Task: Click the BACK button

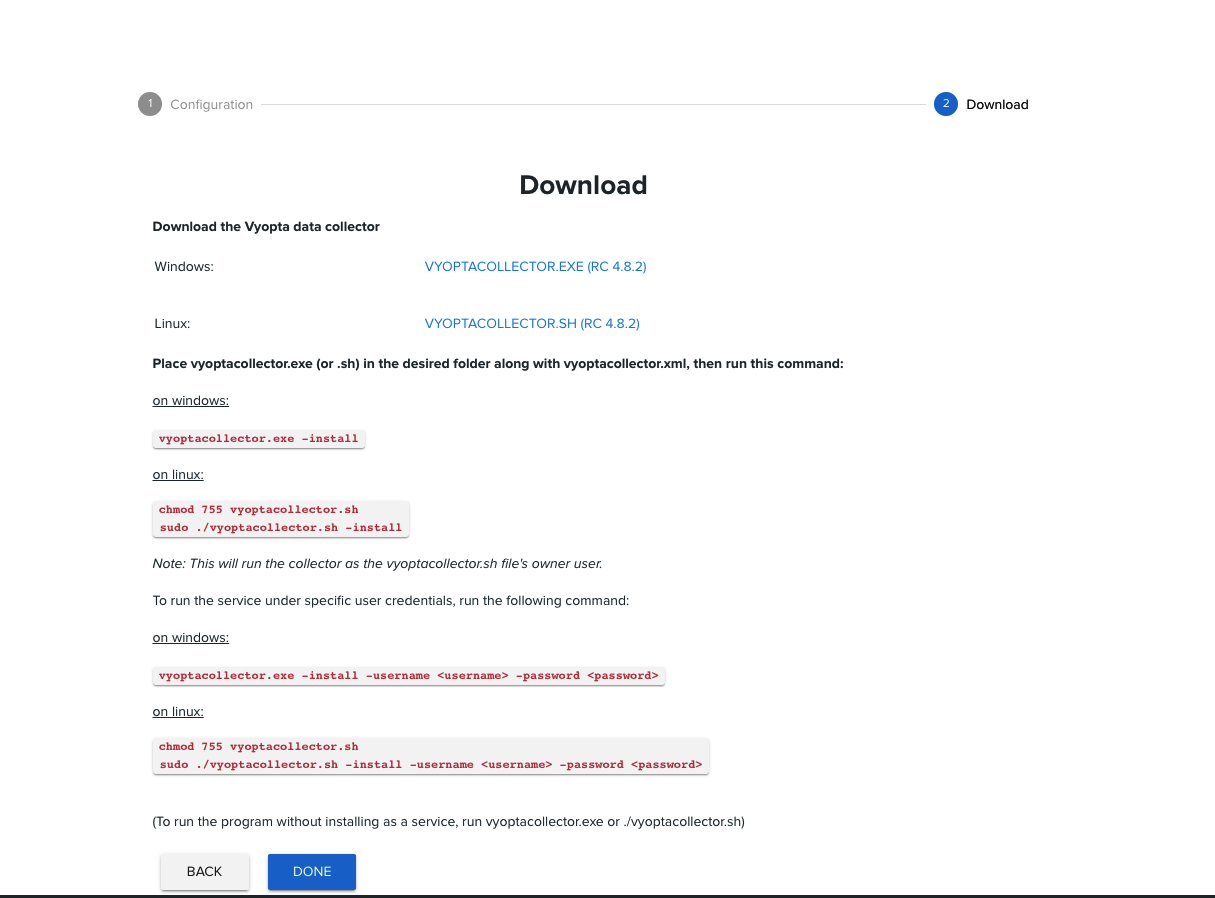Action: pos(205,871)
